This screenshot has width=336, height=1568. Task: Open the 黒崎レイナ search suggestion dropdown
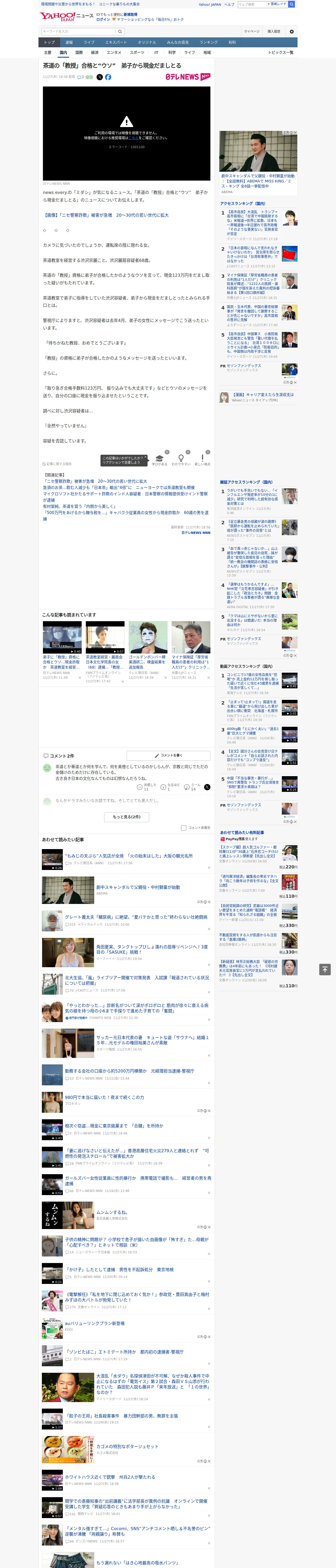pos(277,4)
